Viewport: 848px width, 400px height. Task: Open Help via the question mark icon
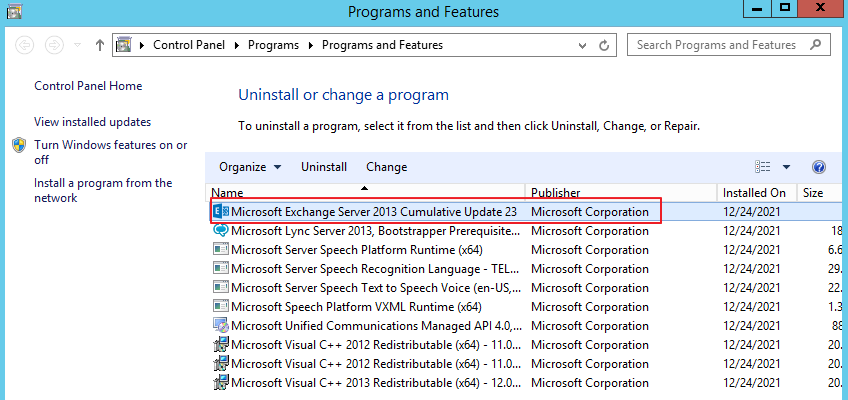click(x=819, y=167)
